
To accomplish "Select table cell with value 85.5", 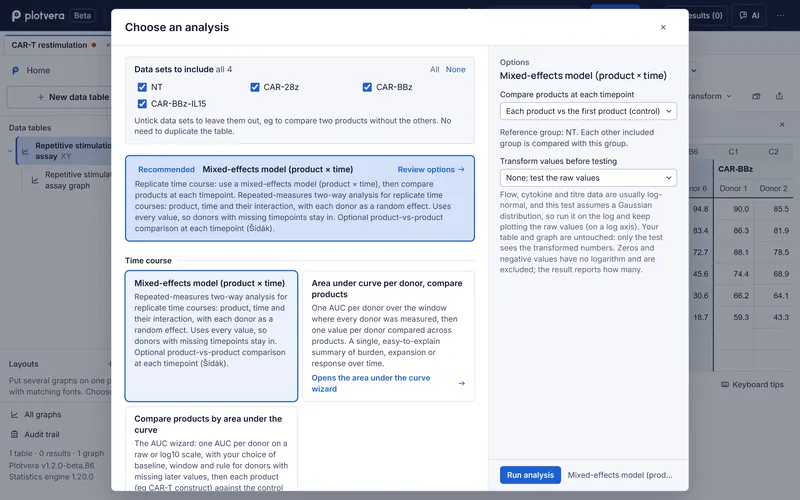I will (773, 209).
